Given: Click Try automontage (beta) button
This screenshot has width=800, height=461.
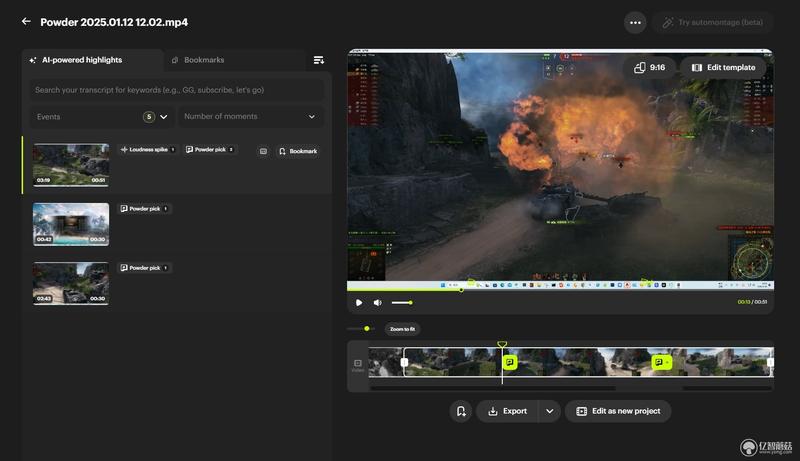Looking at the screenshot, I should (713, 22).
